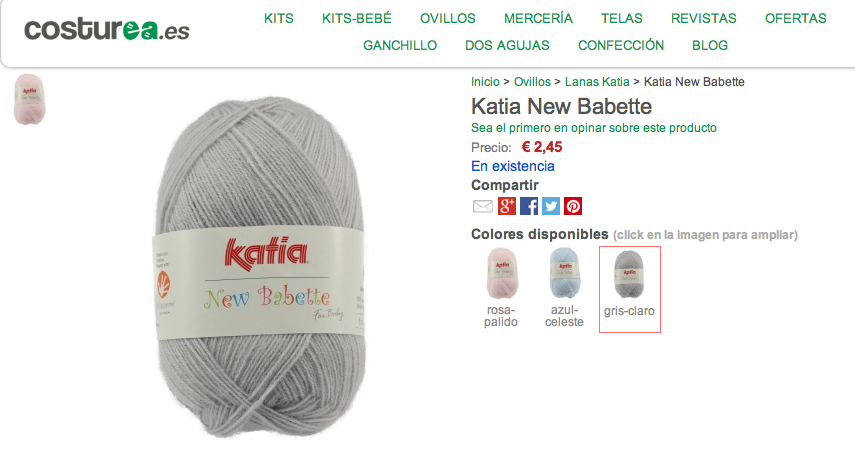The width and height of the screenshot is (855, 461).
Task: Share product via the email envelope icon
Action: pos(483,206)
